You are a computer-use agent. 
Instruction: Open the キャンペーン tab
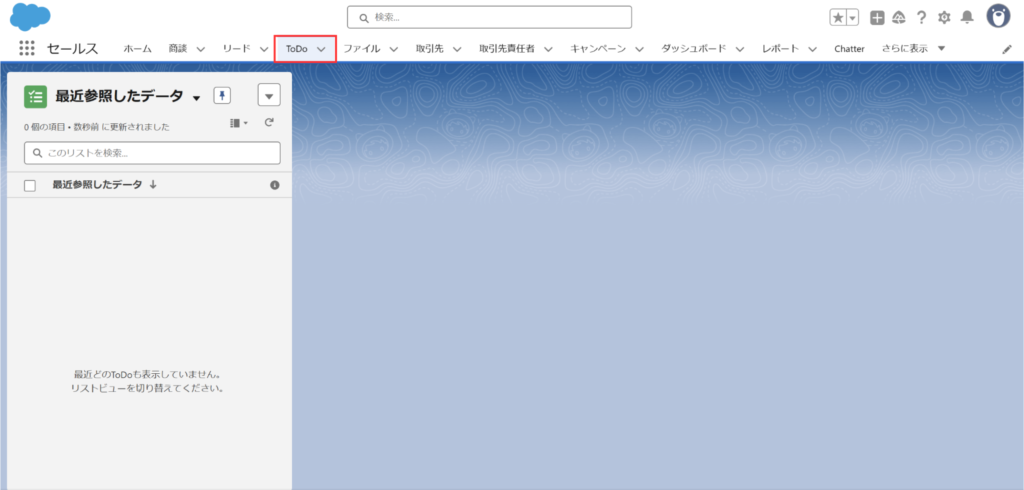pos(598,48)
